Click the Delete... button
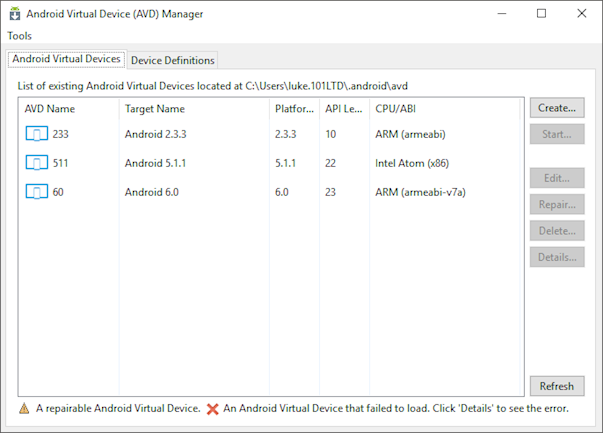603x433 pixels. (x=557, y=230)
